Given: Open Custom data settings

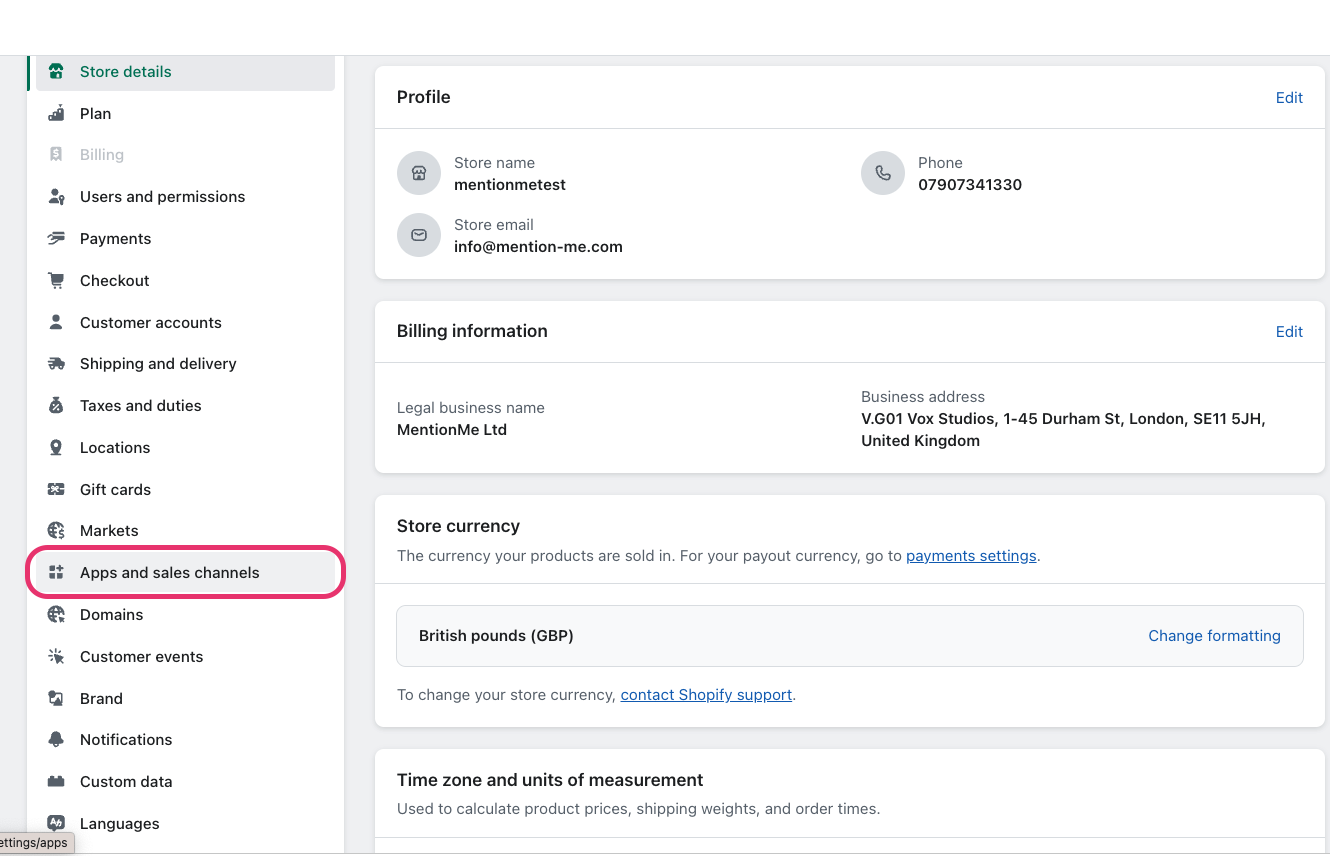Looking at the screenshot, I should [185, 782].
